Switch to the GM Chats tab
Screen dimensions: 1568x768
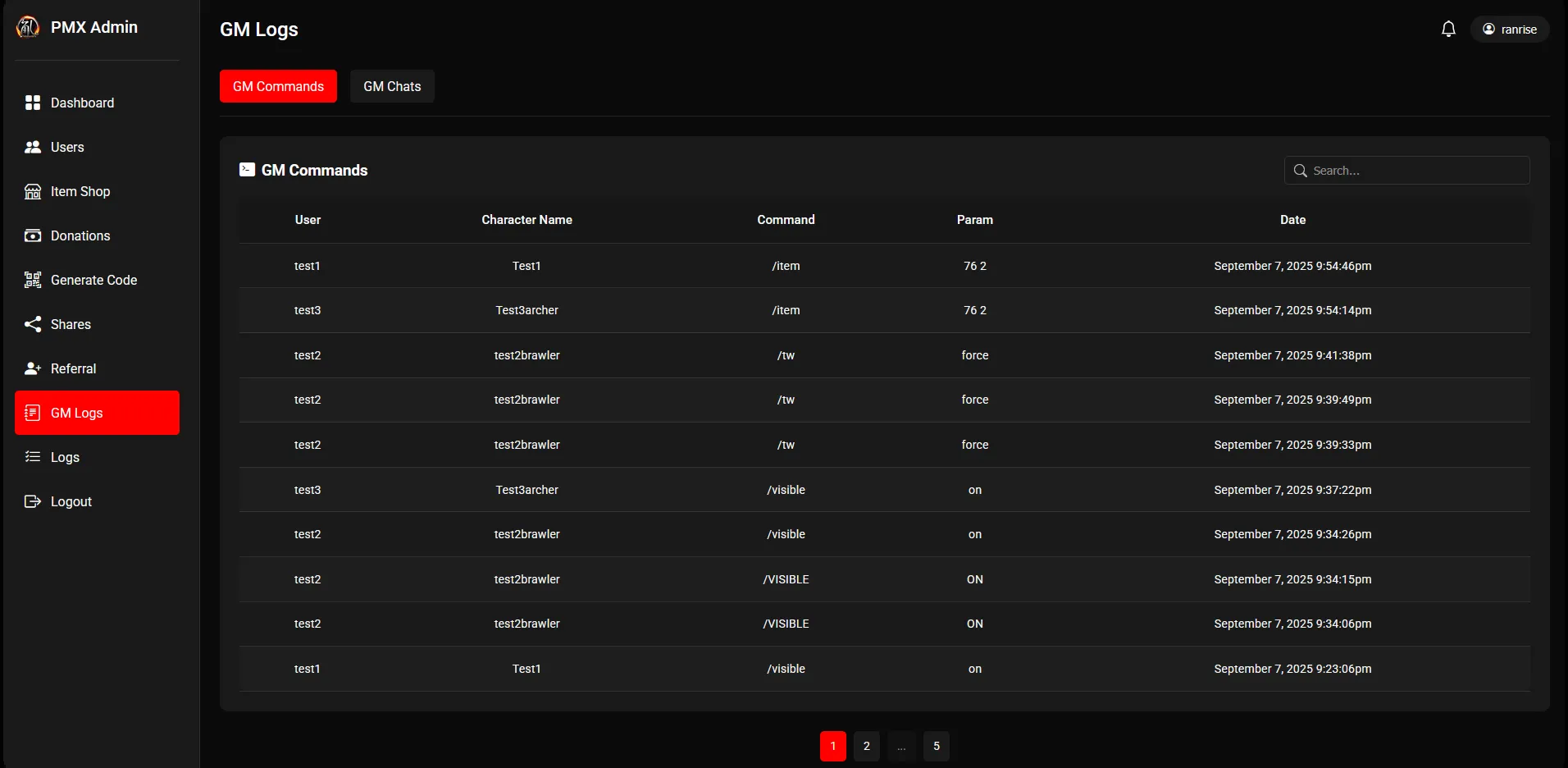point(392,86)
